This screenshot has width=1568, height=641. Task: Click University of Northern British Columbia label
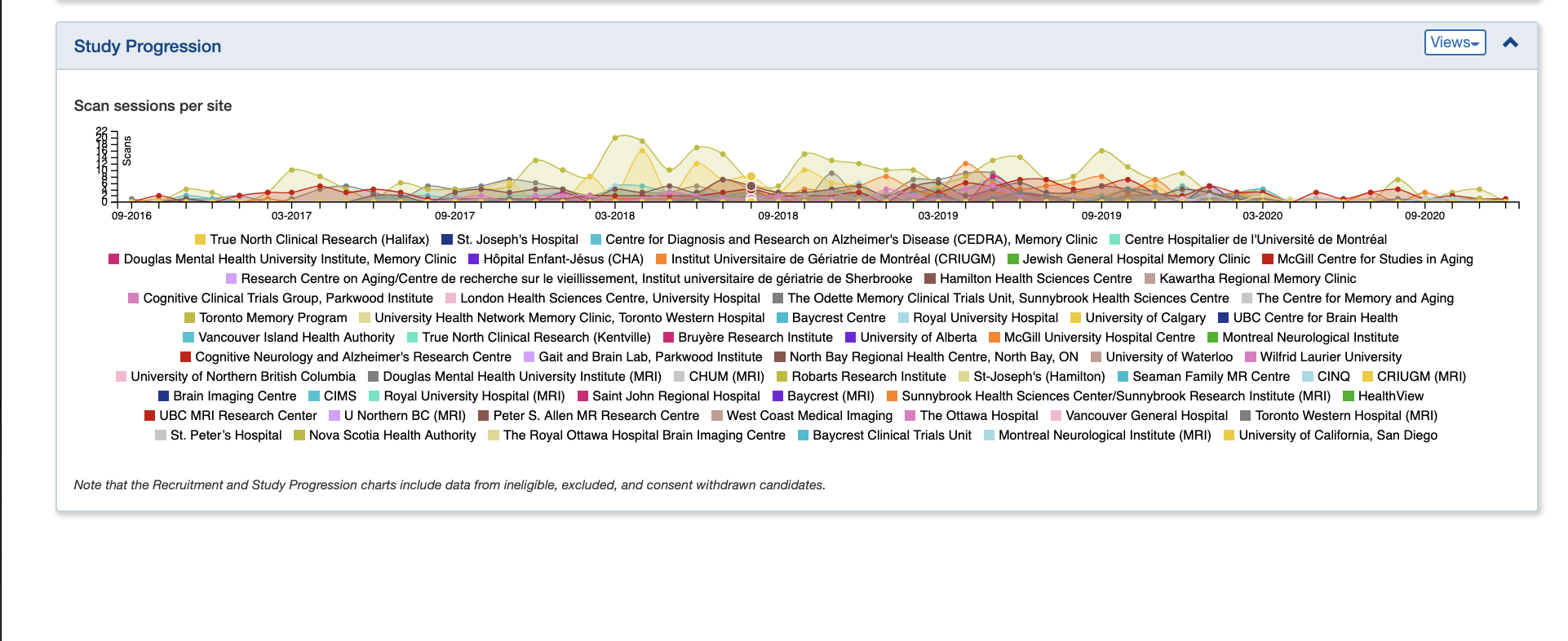[243, 377]
